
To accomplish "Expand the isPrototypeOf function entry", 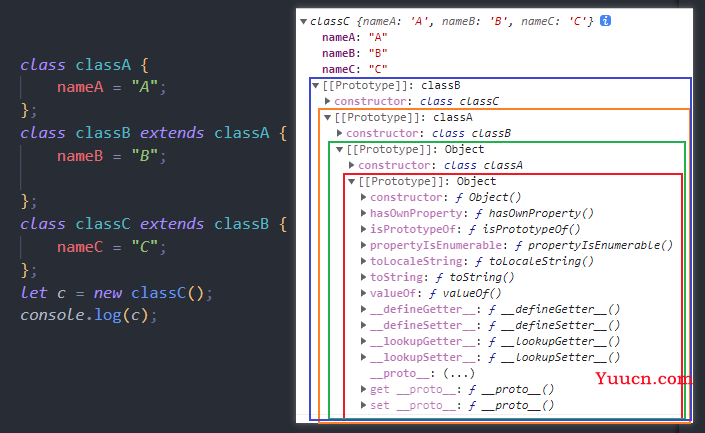I will [364, 229].
